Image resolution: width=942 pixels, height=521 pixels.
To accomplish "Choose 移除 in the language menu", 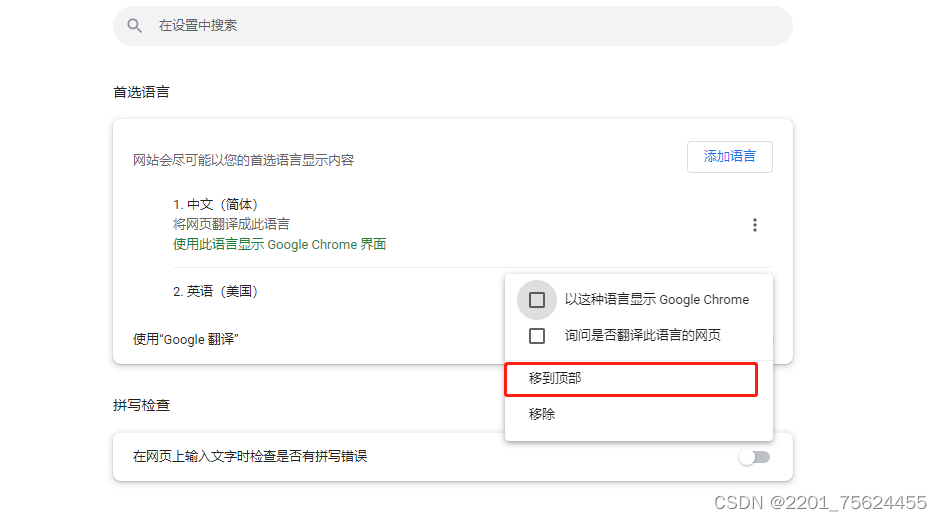I will pyautogui.click(x=639, y=414).
